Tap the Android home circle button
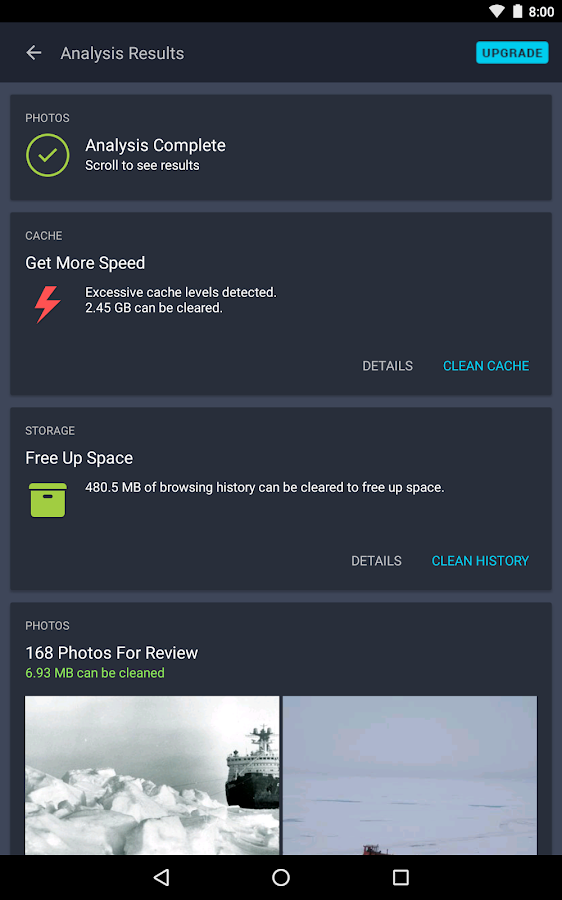 [281, 877]
